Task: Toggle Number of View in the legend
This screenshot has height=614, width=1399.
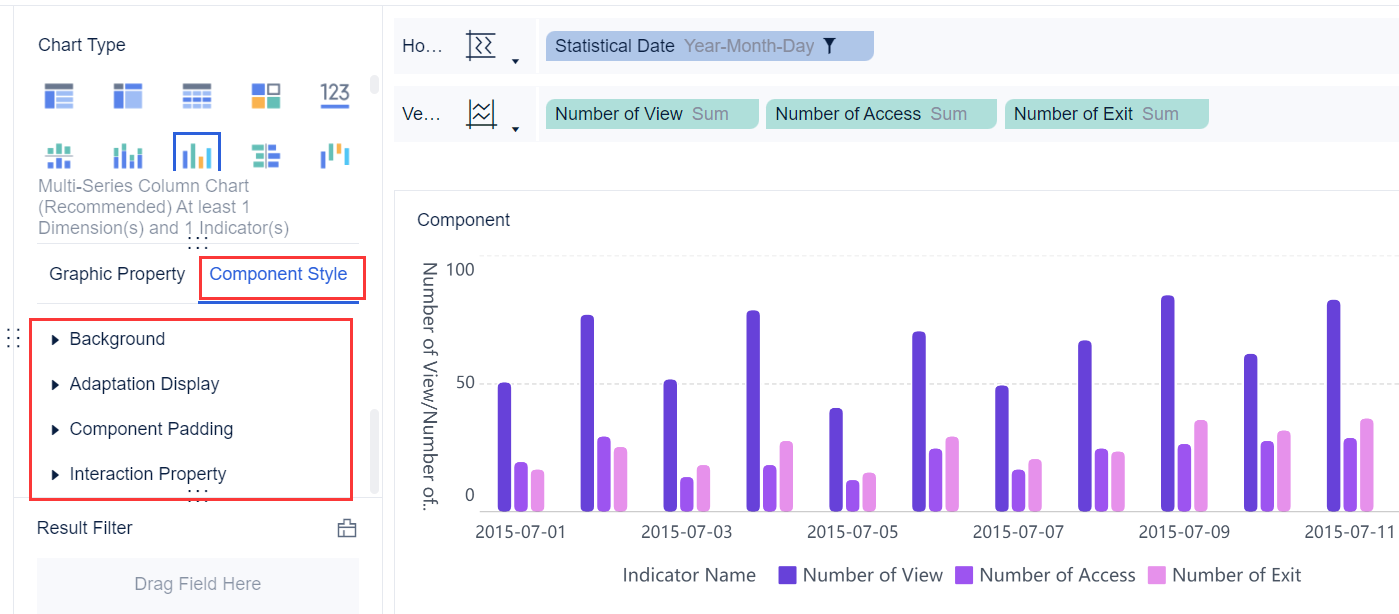Action: click(x=861, y=575)
